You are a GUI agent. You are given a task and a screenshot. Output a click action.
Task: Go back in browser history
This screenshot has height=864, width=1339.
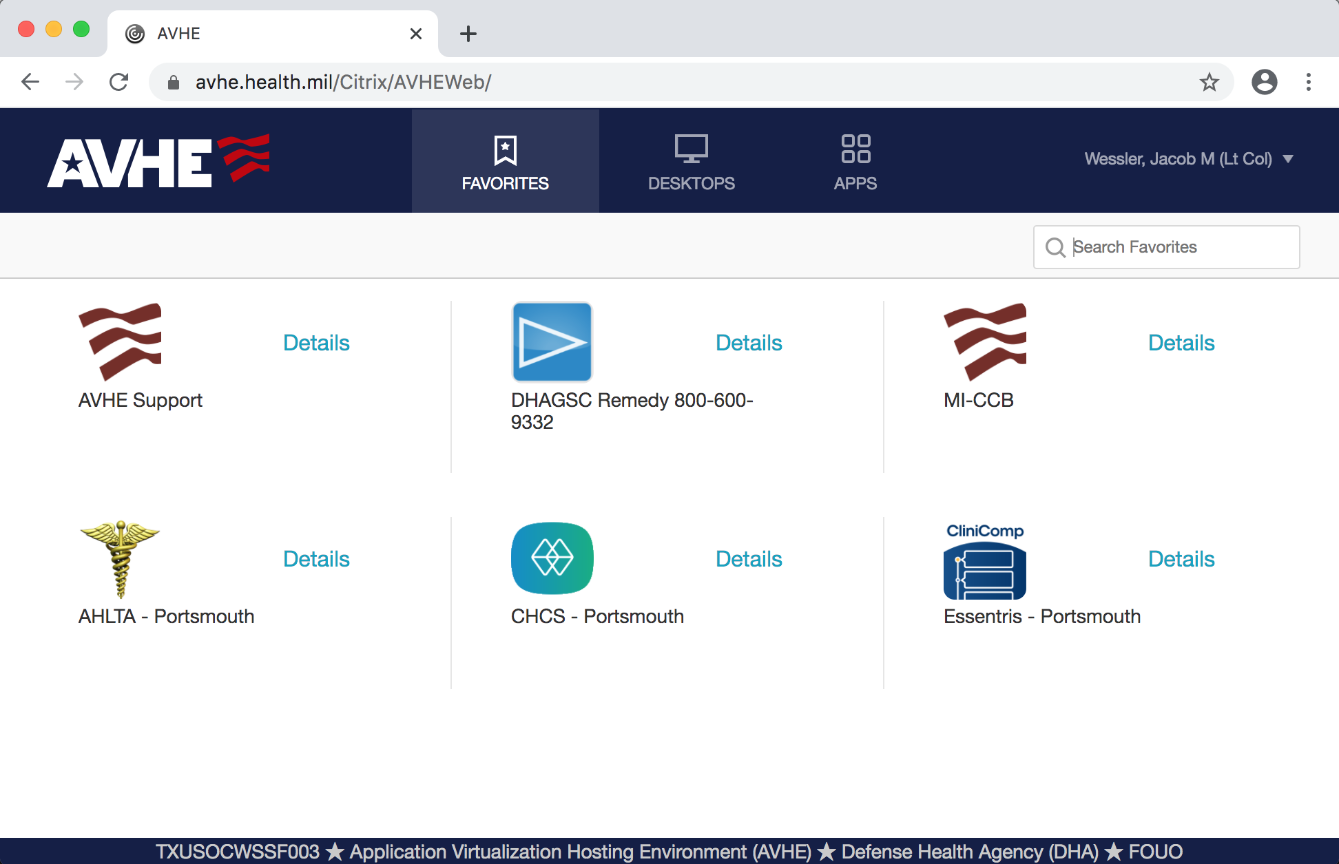pos(30,82)
